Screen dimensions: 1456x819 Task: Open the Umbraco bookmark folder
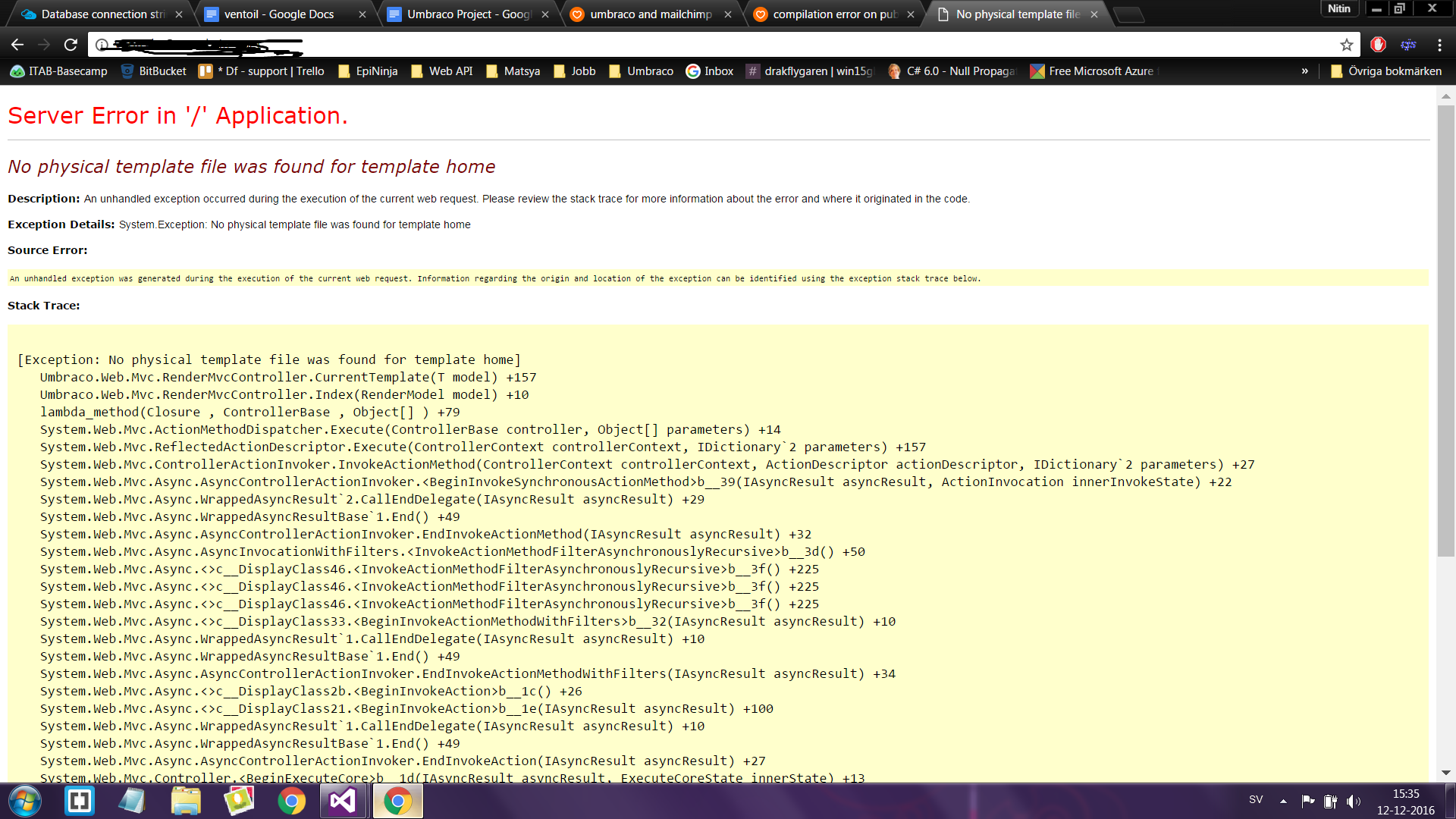tap(641, 71)
